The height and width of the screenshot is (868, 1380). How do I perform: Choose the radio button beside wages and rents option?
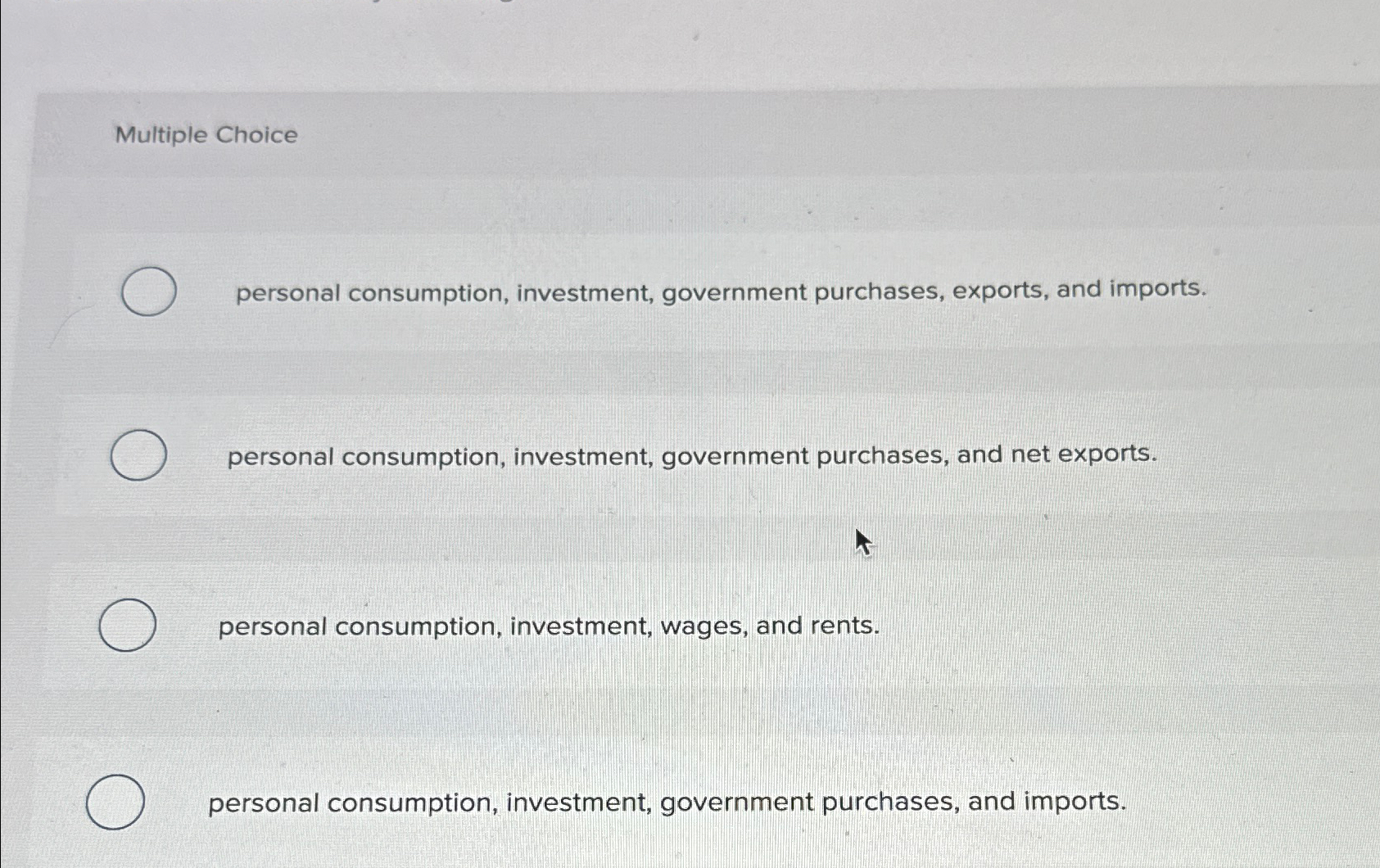[x=128, y=625]
